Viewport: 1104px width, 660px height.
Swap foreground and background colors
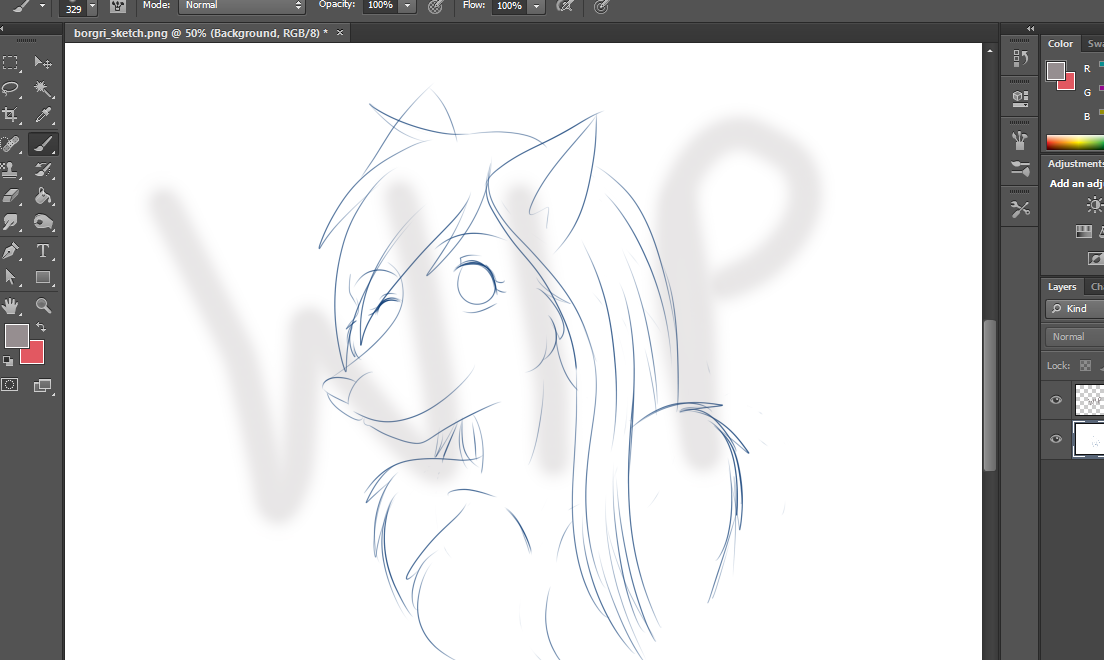tap(42, 328)
